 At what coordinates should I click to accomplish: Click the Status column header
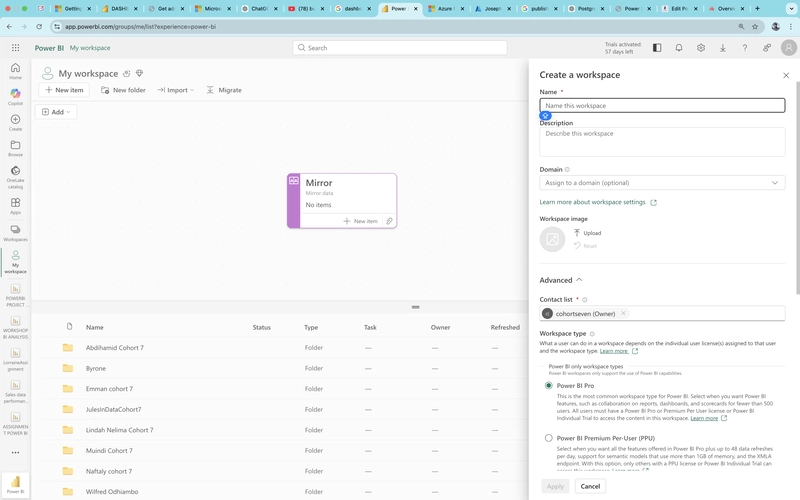261,327
